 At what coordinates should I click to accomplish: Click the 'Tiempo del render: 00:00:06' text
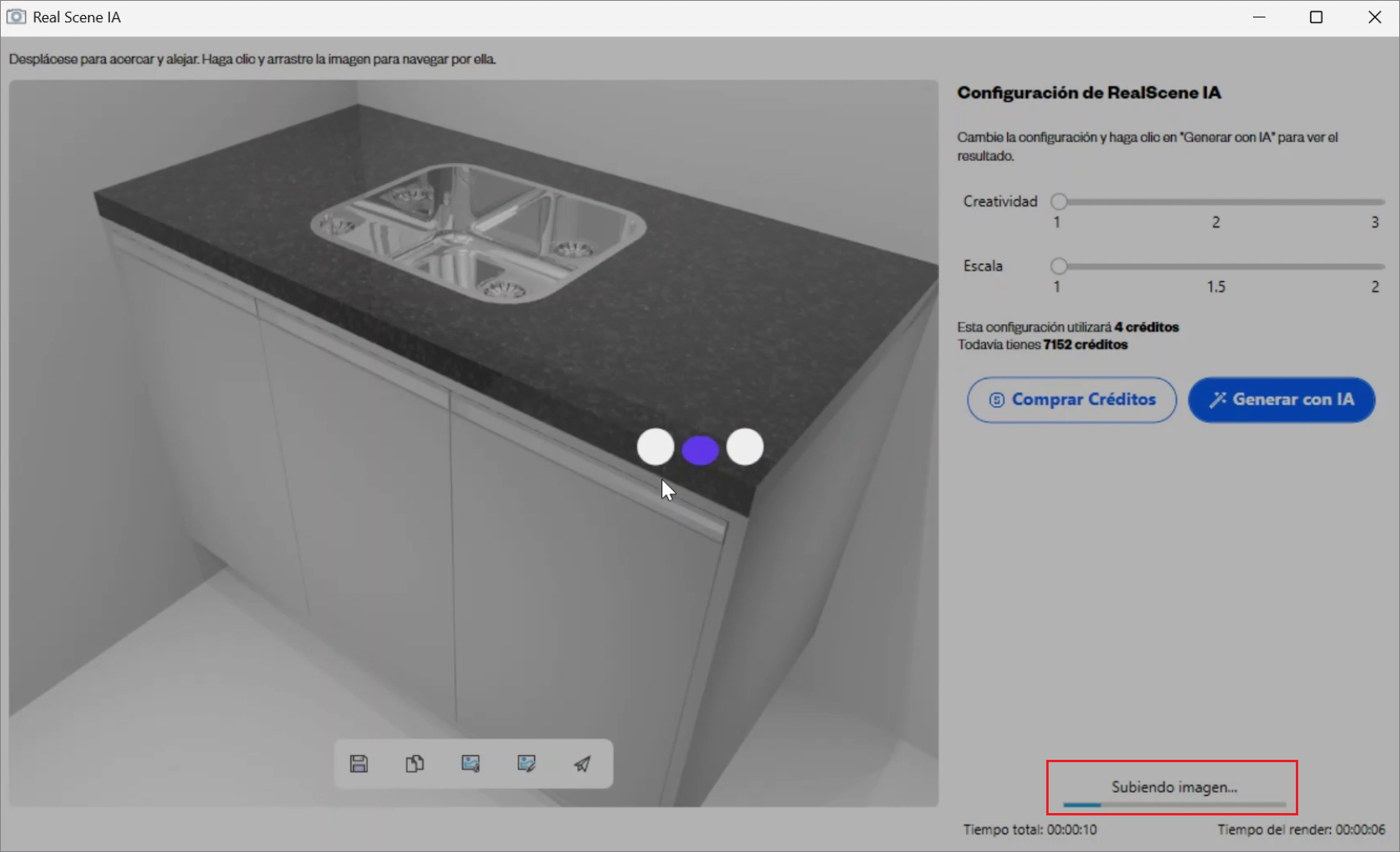(x=1301, y=830)
